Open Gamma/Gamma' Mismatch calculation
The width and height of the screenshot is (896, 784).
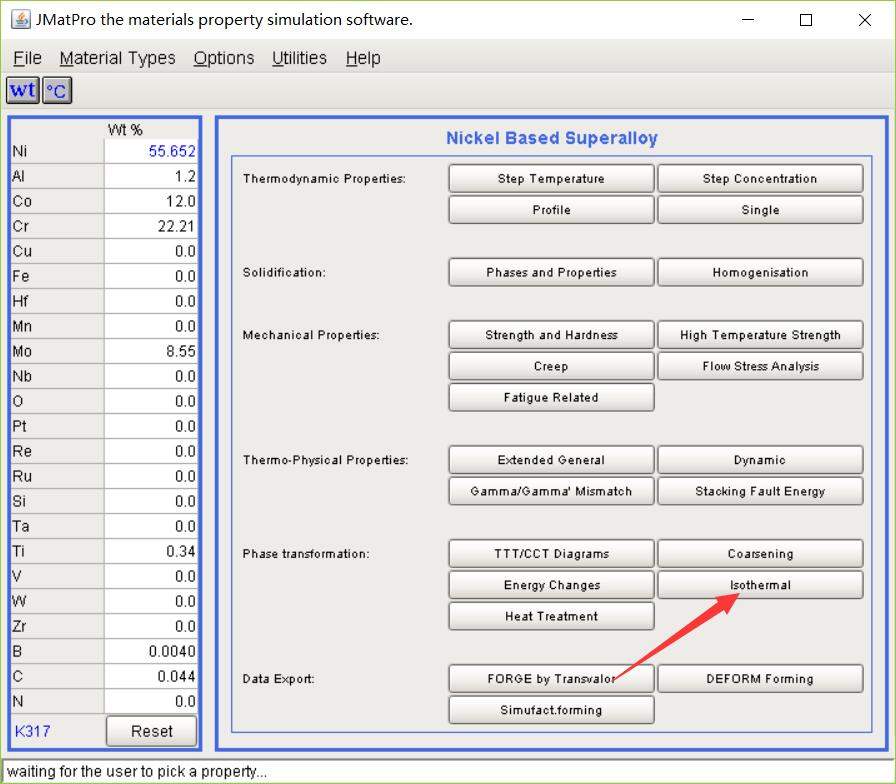tap(551, 491)
